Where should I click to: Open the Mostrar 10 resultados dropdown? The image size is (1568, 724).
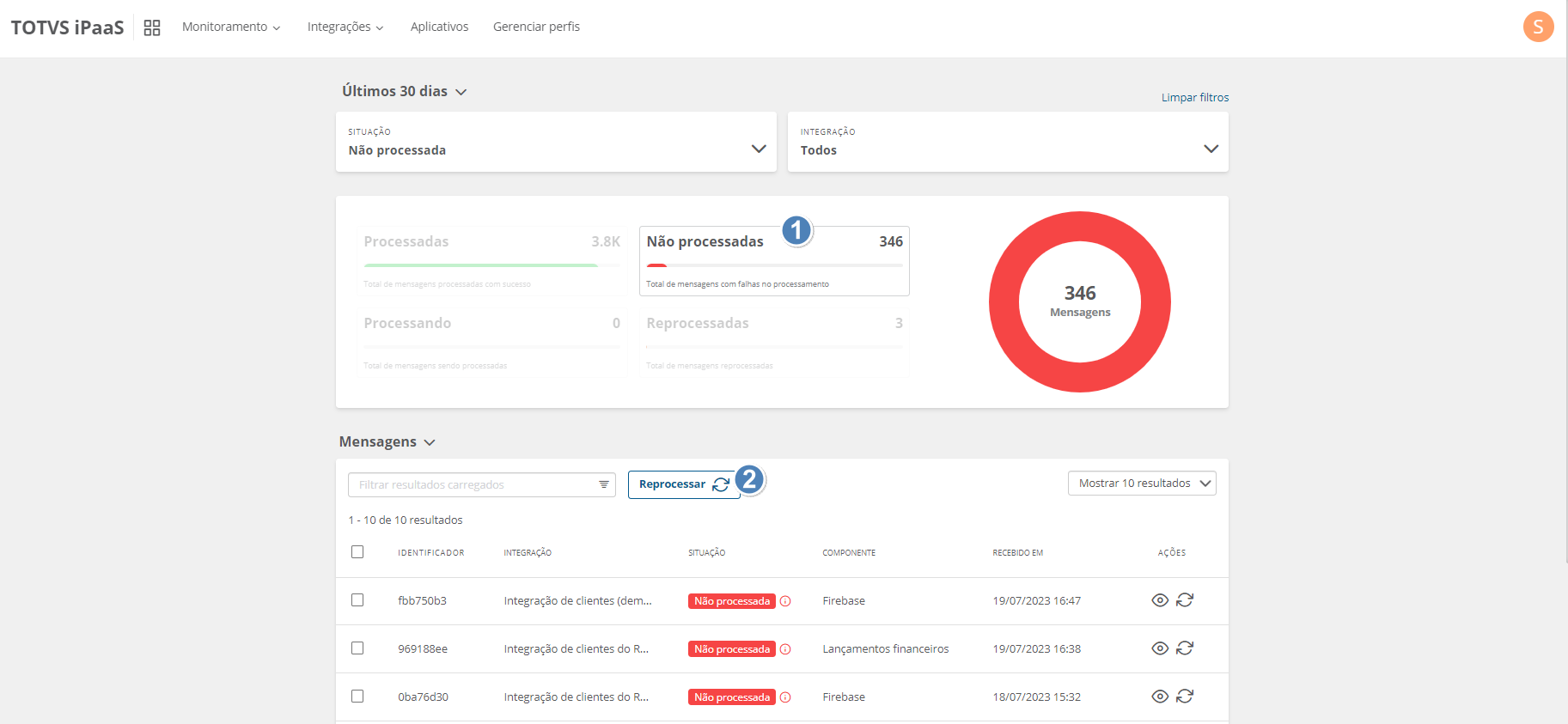click(1142, 484)
